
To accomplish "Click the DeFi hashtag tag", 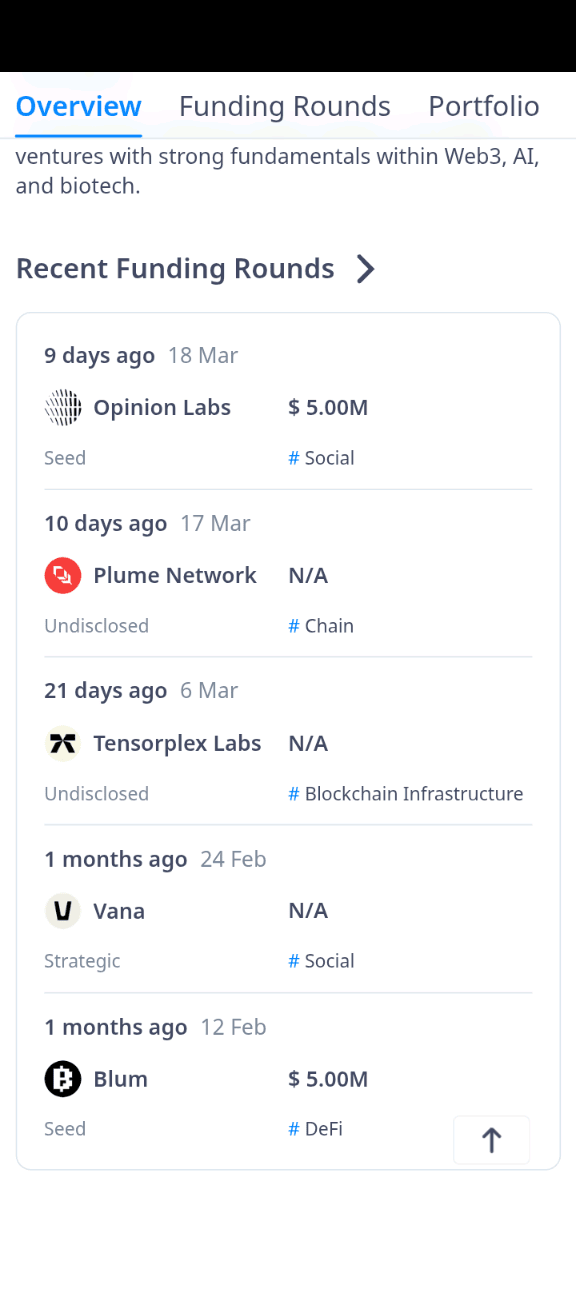I will (316, 1129).
